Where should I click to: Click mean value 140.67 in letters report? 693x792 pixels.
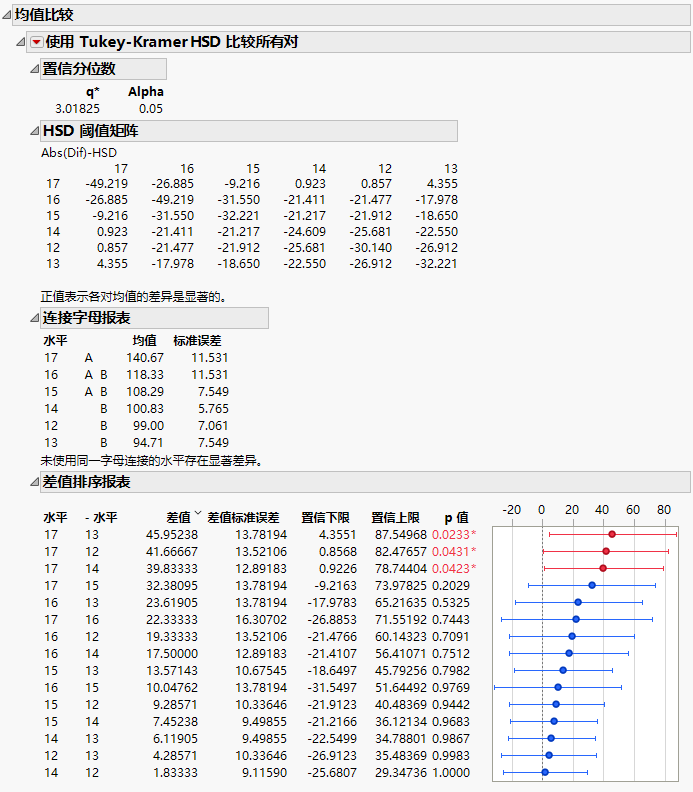pyautogui.click(x=144, y=357)
